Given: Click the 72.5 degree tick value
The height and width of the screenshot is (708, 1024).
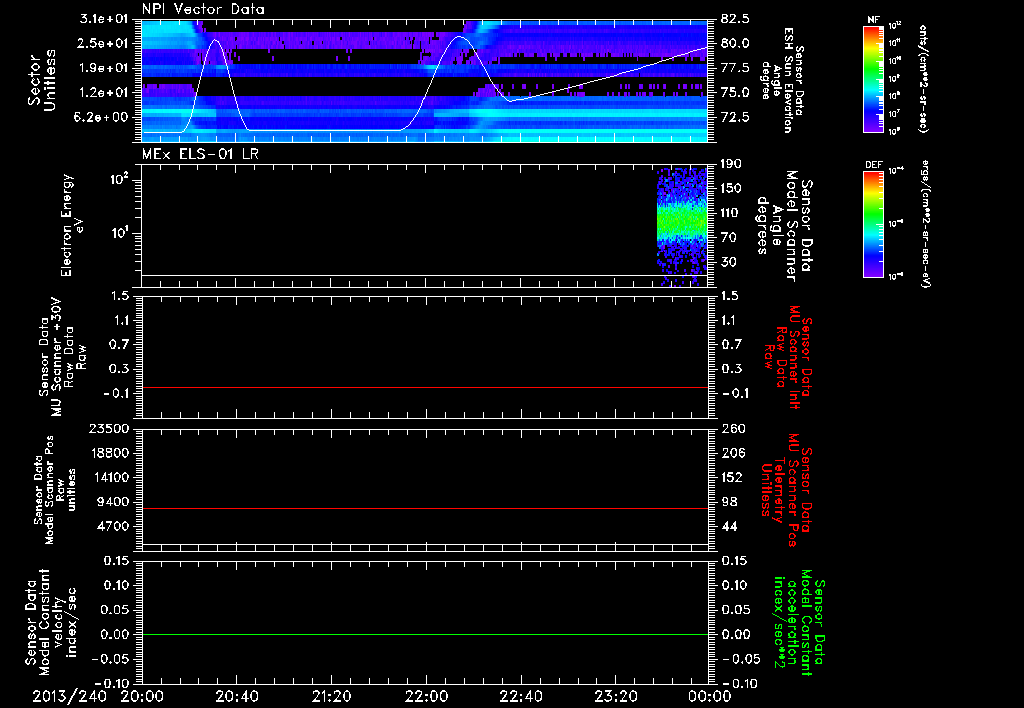Looking at the screenshot, I should click(735, 117).
